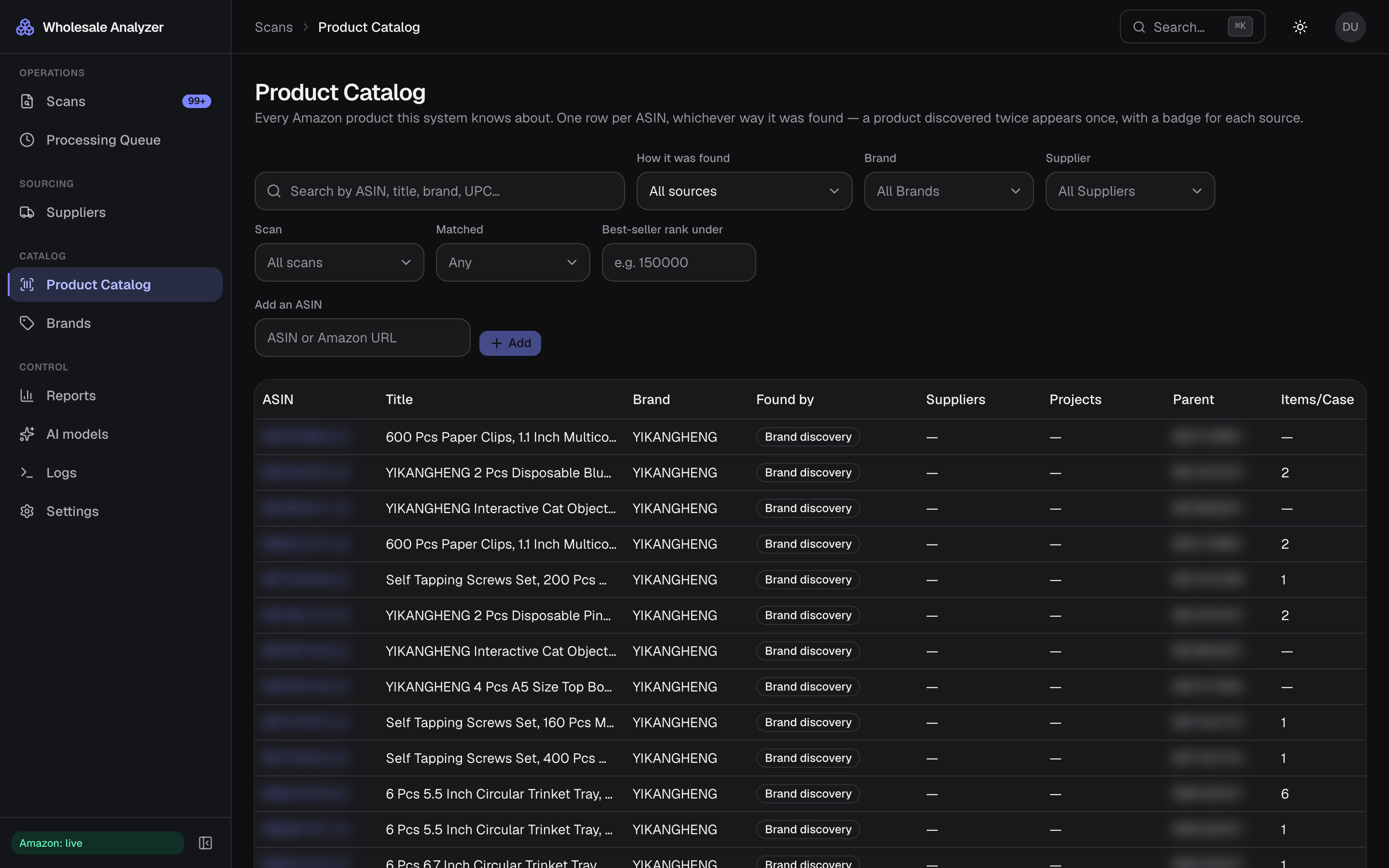Click the Add button
Viewport: 1389px width, 868px height.
click(x=510, y=343)
